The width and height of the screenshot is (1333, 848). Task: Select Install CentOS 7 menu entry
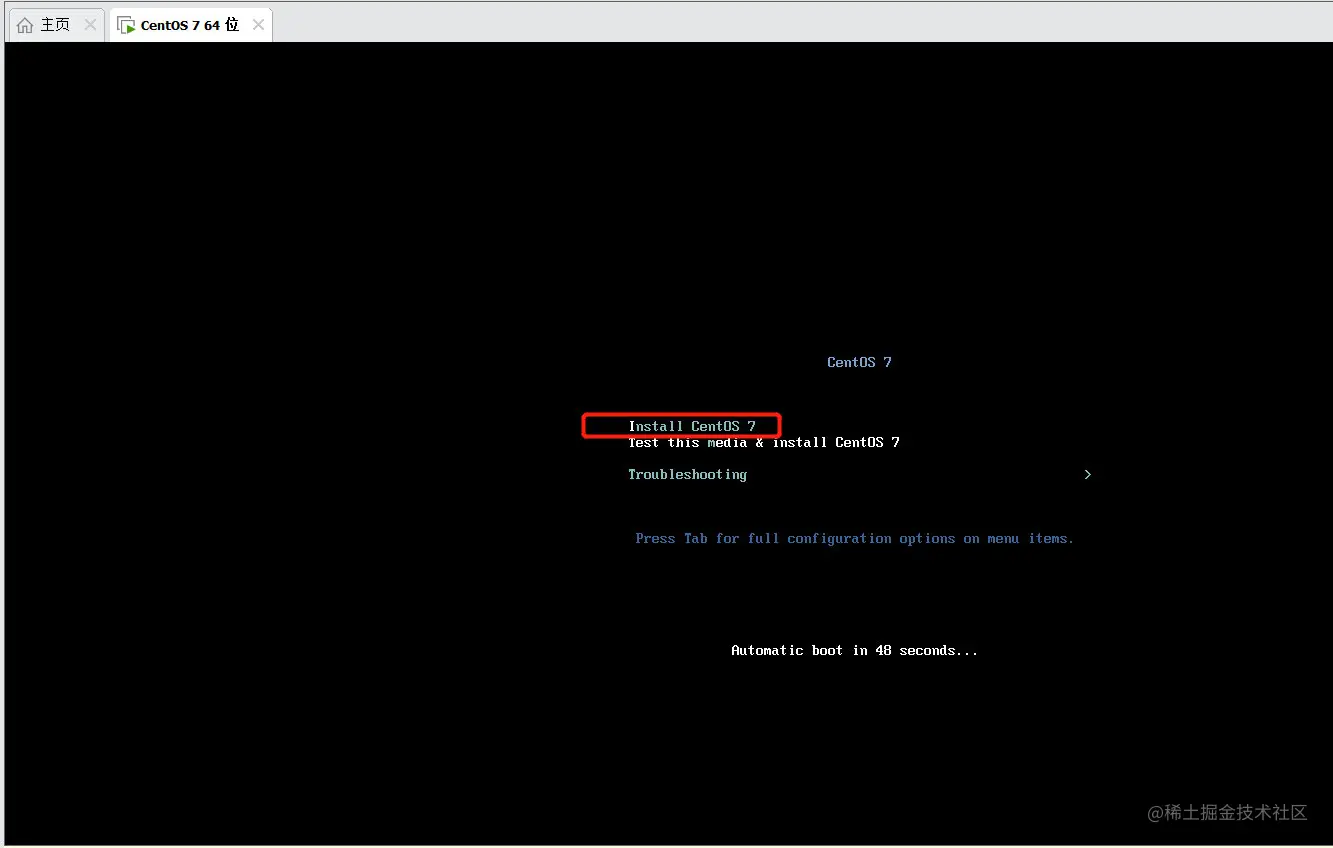(692, 426)
